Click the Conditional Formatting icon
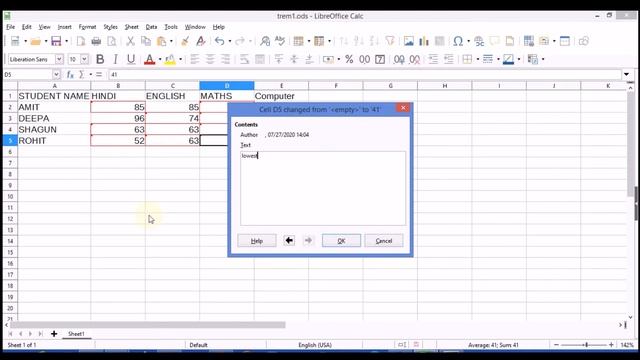The height and width of the screenshot is (360, 640). (533, 59)
